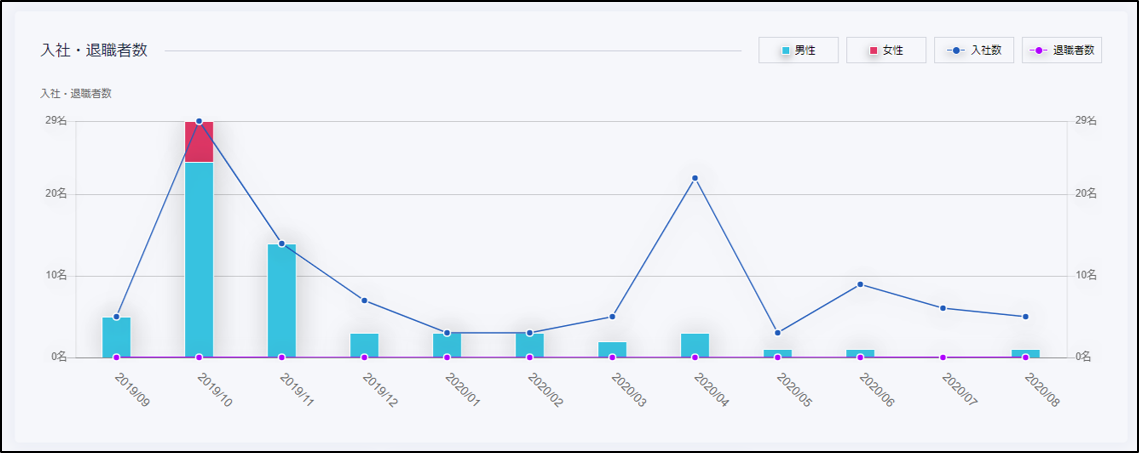Image resolution: width=1139 pixels, height=453 pixels.
Task: Click the 入社数 data point at 2020/06
Action: click(860, 284)
